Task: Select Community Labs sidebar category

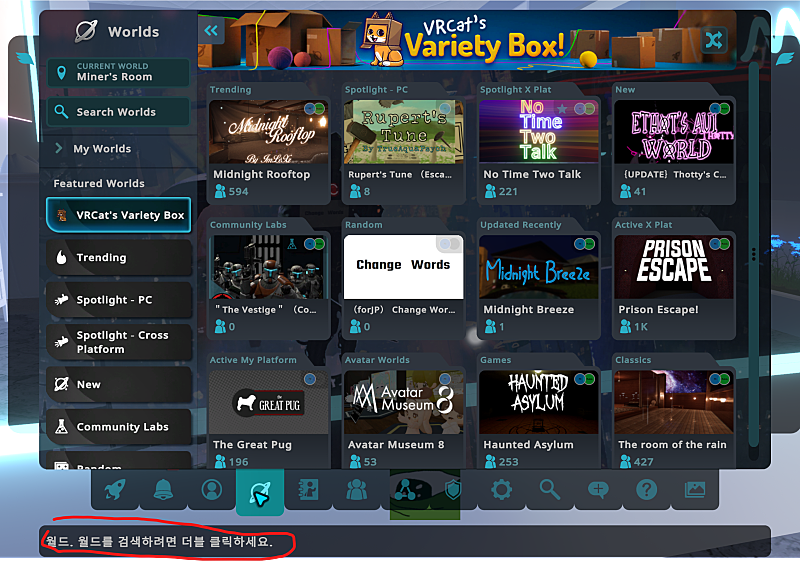Action: click(x=118, y=427)
